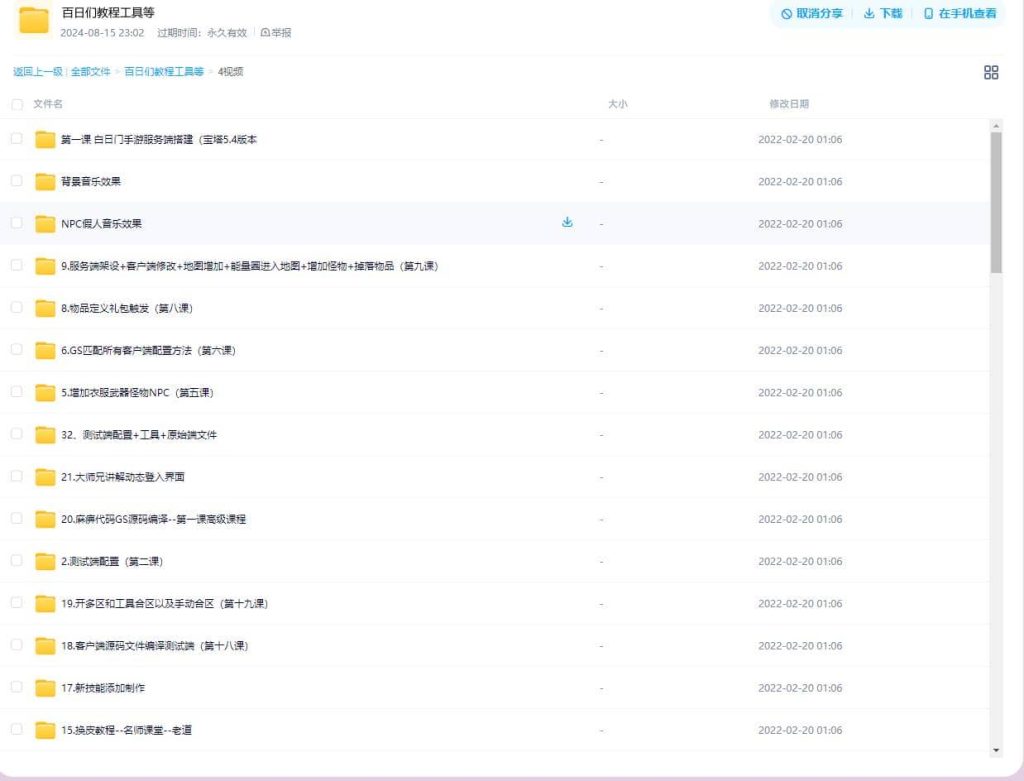
Task: Click folder icon of 17.新技能添加制作
Action: pyautogui.click(x=45, y=688)
